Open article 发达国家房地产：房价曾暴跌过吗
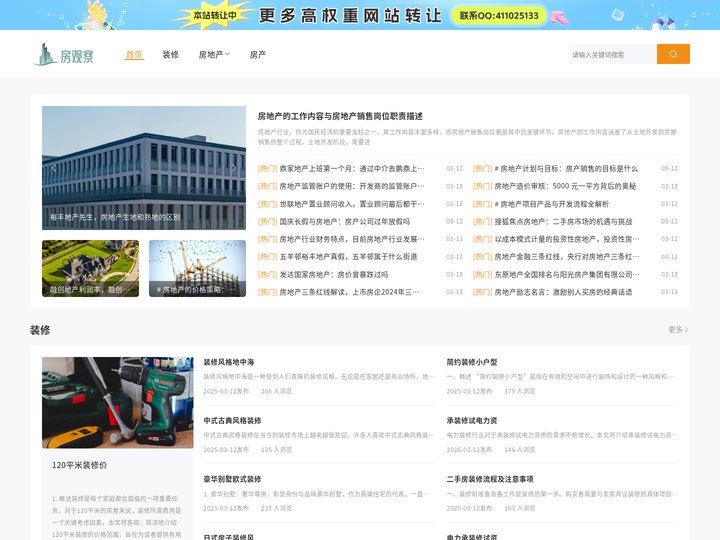This screenshot has width=720, height=540. pos(333,274)
